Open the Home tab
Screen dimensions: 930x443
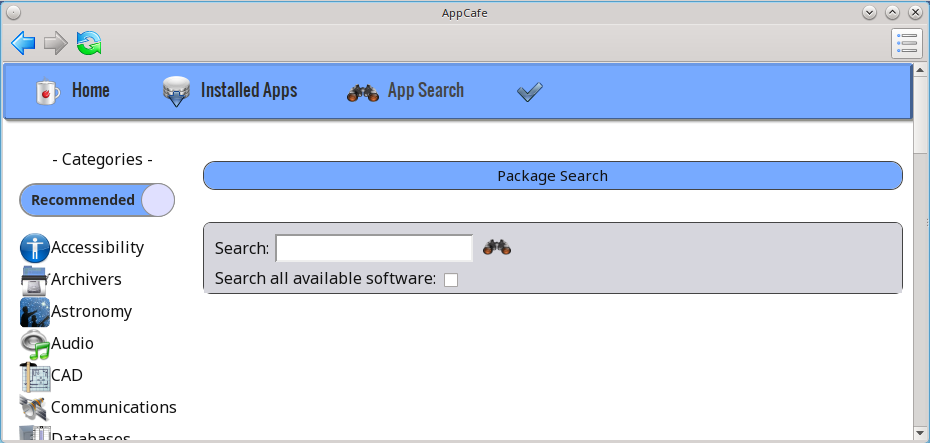91,91
